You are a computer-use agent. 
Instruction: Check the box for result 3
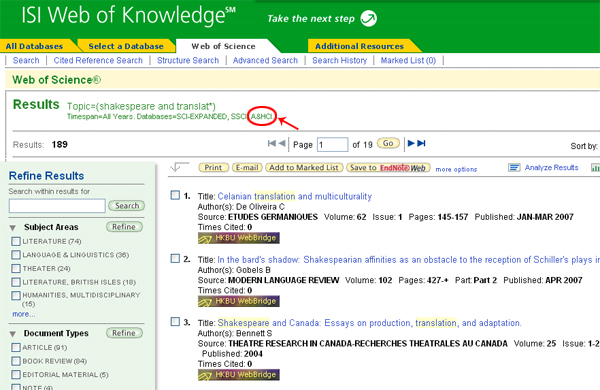[x=175, y=321]
